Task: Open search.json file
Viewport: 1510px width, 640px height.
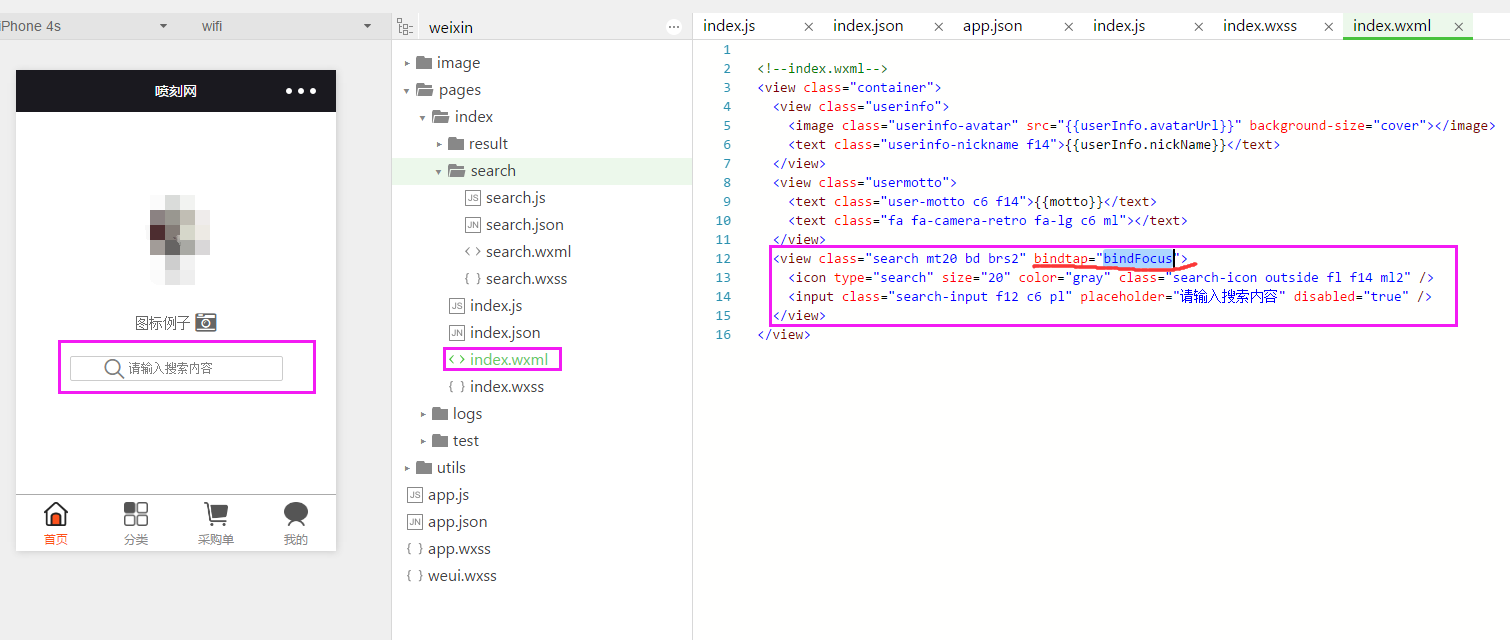Action: (x=524, y=225)
